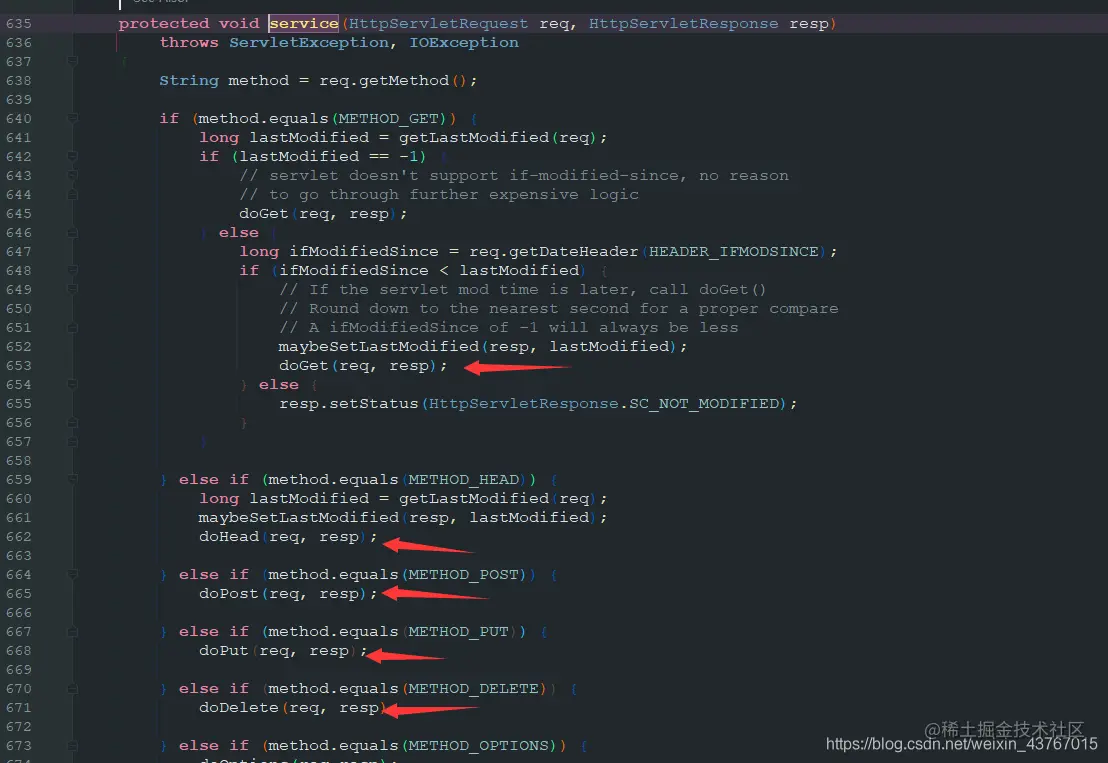Click the 'servlet doesn't support' comment on line 643
1108x763 pixels.
coord(514,175)
